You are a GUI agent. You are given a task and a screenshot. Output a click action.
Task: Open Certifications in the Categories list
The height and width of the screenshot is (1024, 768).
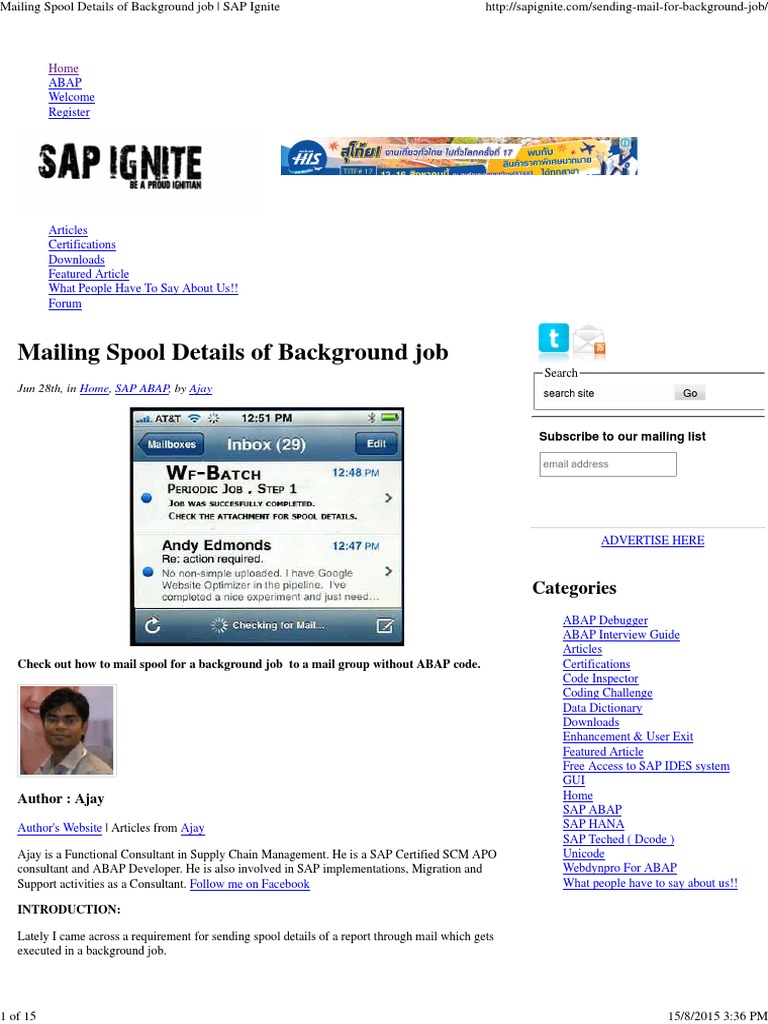(x=597, y=664)
